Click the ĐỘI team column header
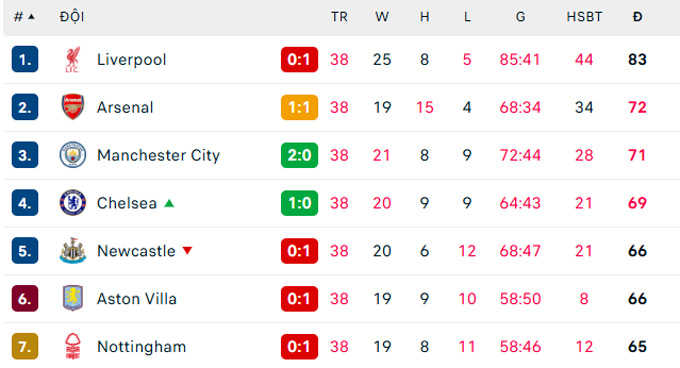This screenshot has width=680, height=368. click(72, 17)
